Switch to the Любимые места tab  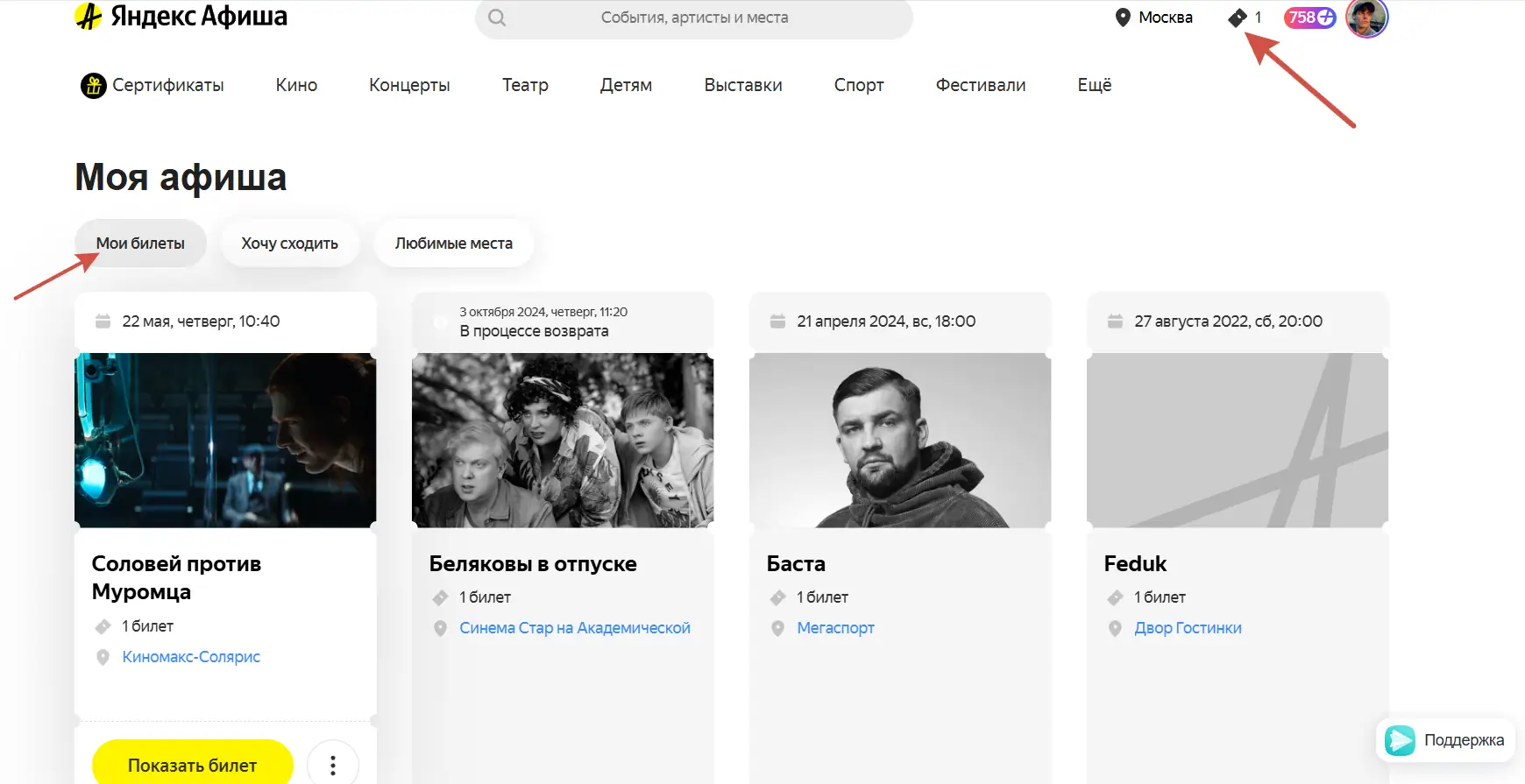tap(454, 244)
